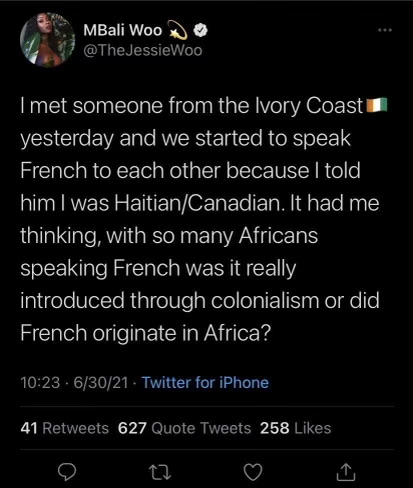Click the verified checkmark badge
The image size is (413, 488).
(x=201, y=31)
